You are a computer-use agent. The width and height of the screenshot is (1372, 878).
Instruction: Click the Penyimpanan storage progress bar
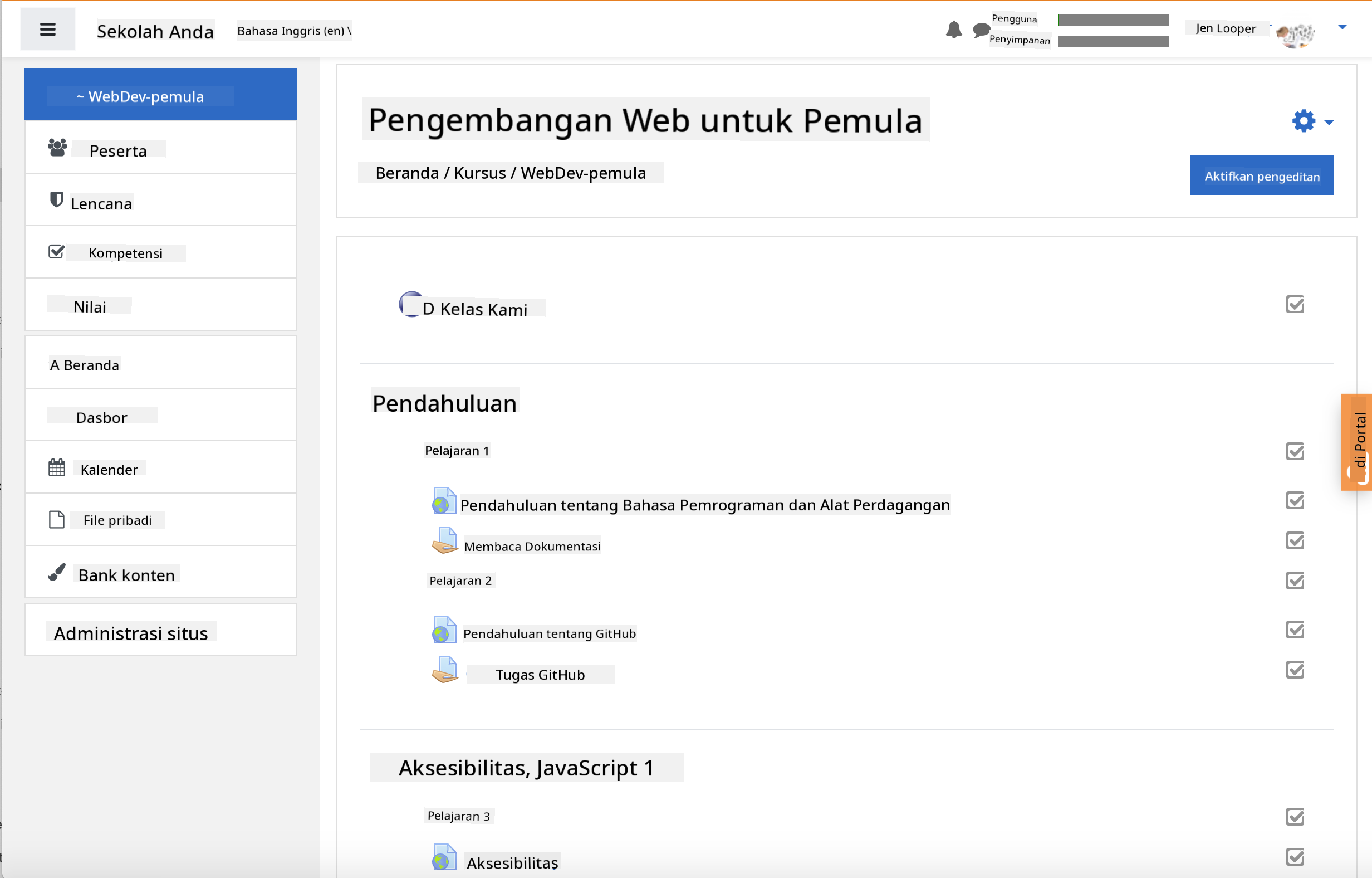[1113, 41]
